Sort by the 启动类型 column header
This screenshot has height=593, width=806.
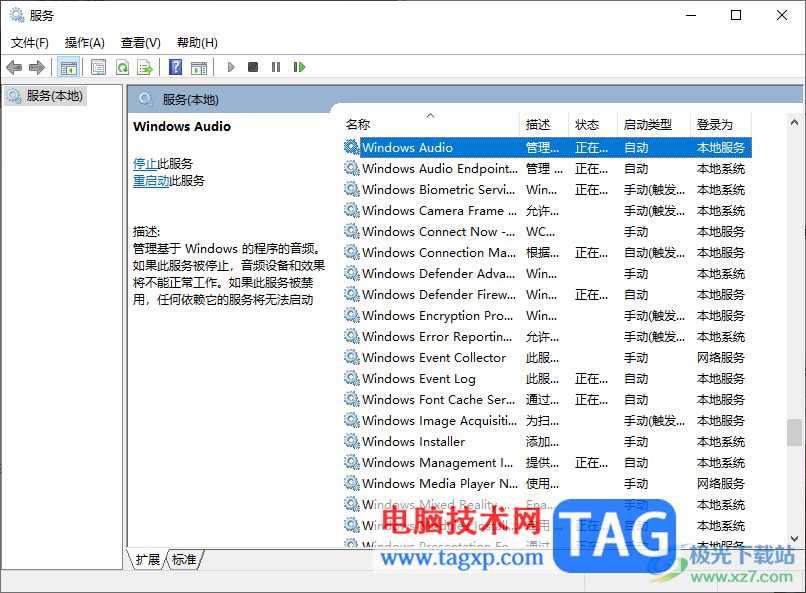(653, 124)
